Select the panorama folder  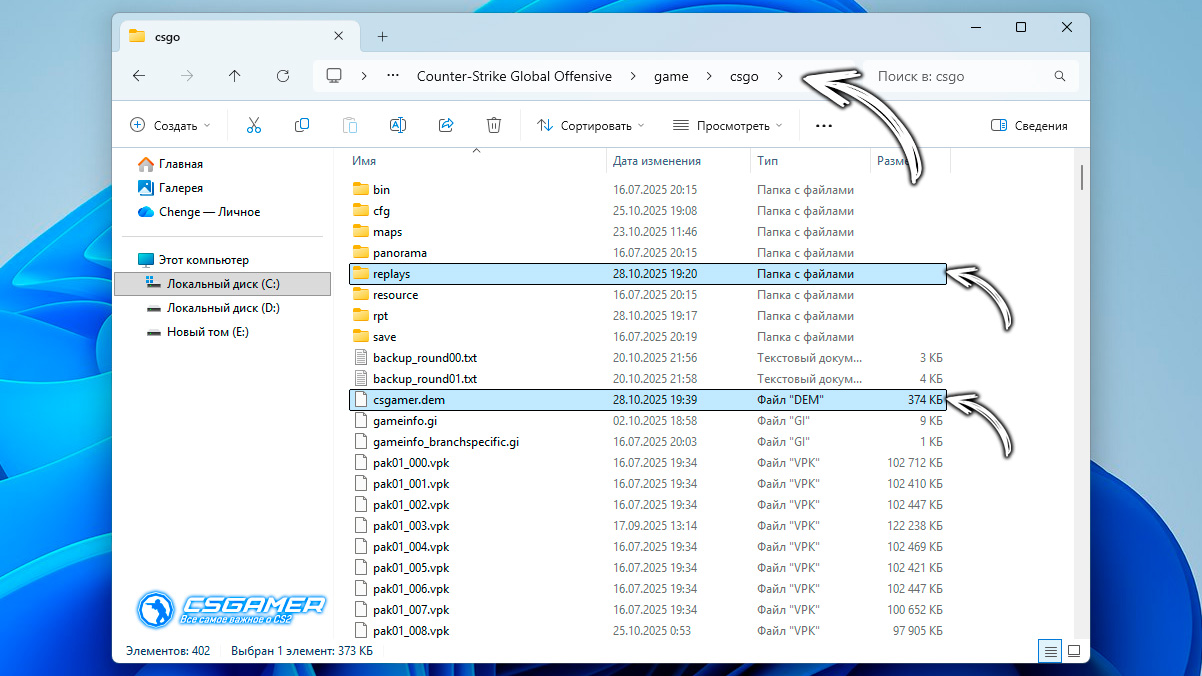coord(647,253)
